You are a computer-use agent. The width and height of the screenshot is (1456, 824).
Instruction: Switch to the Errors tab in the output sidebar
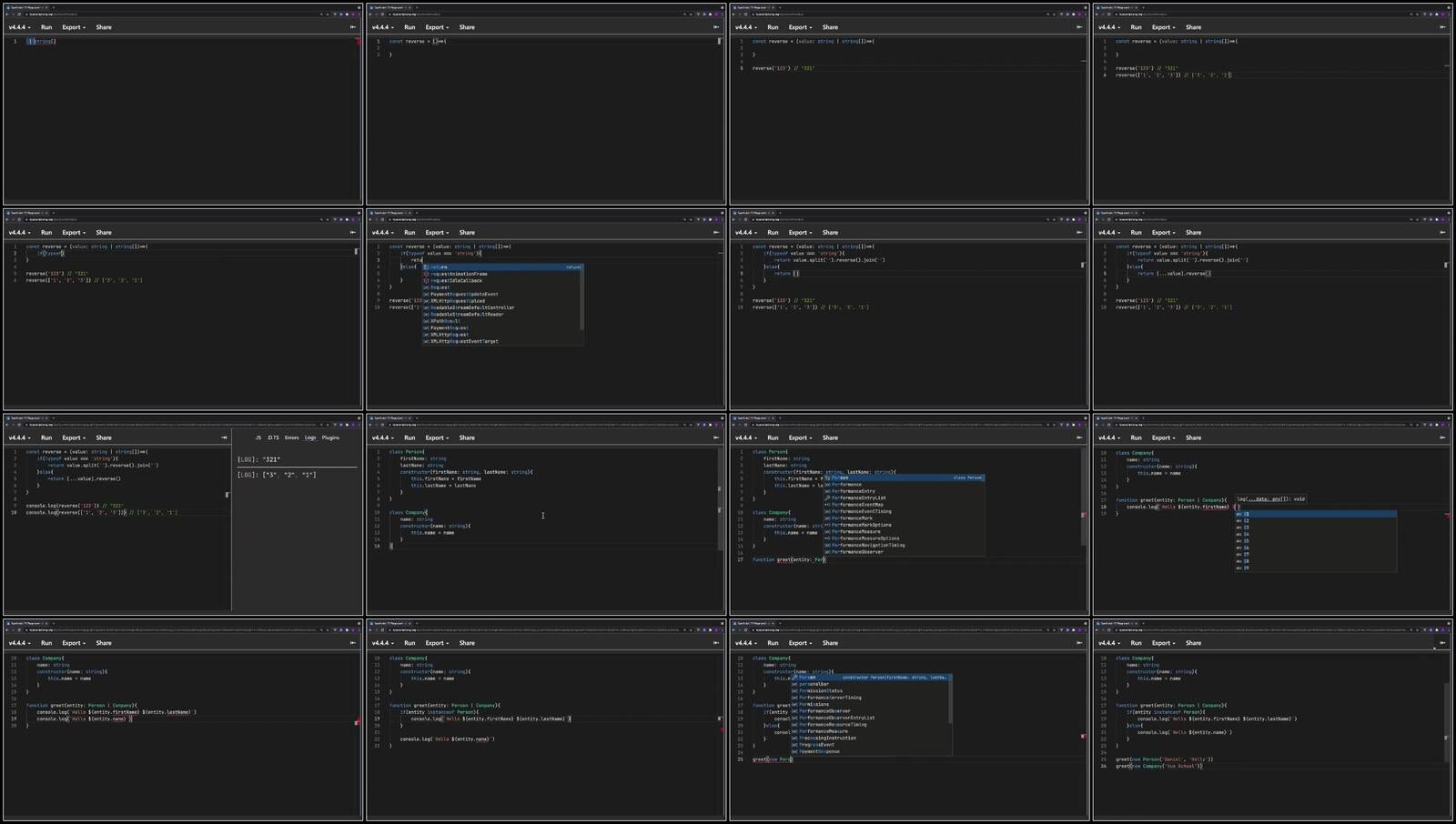[x=291, y=437]
